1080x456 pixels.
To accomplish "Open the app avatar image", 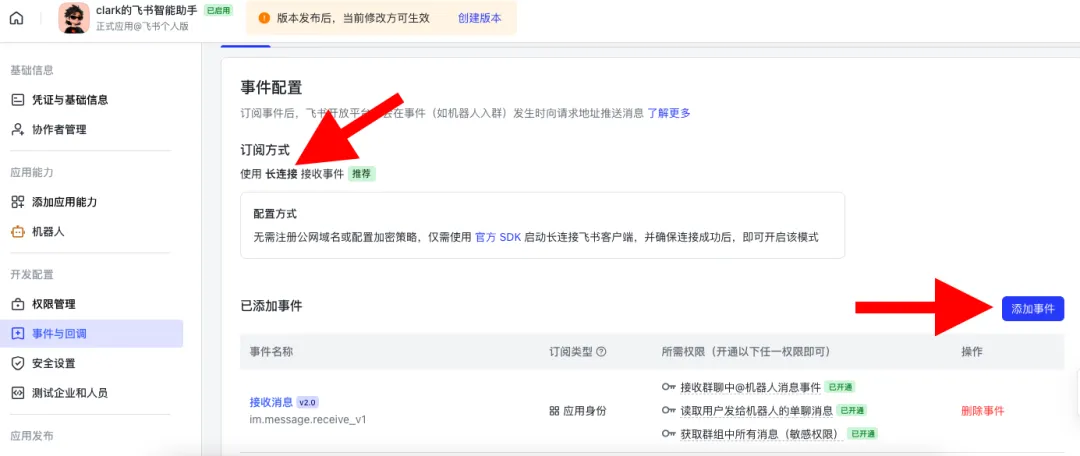I will [x=74, y=18].
